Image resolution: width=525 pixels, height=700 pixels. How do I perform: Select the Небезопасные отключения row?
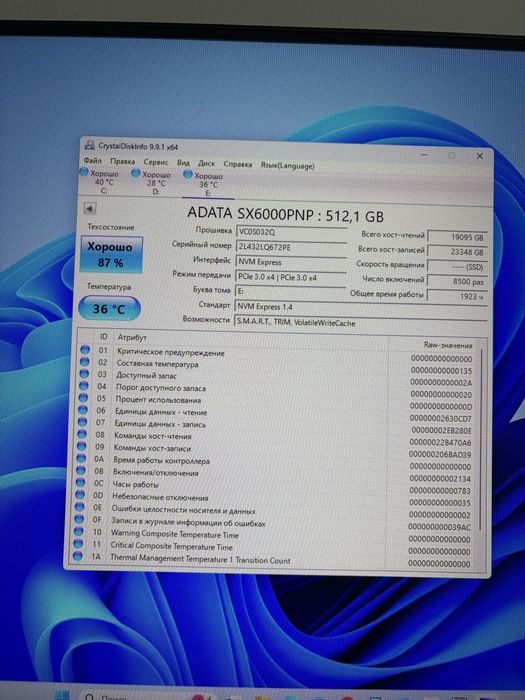coord(274,499)
